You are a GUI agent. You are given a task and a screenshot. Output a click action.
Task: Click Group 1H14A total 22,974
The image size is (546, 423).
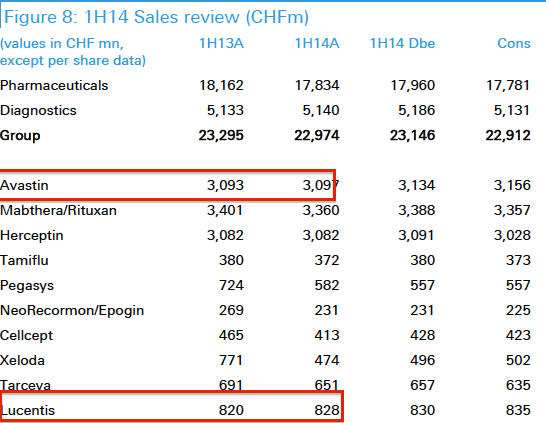[317, 136]
